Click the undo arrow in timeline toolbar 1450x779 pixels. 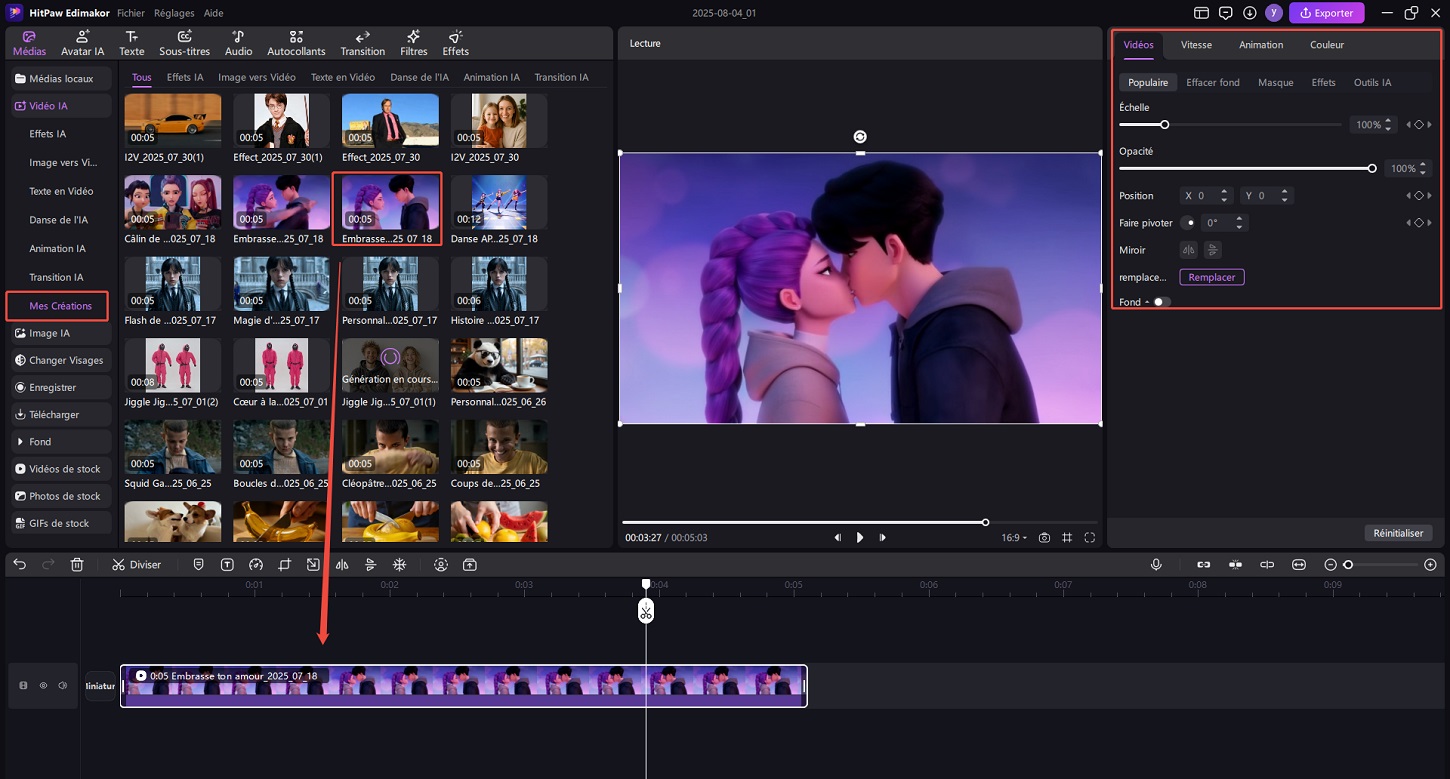coord(19,565)
